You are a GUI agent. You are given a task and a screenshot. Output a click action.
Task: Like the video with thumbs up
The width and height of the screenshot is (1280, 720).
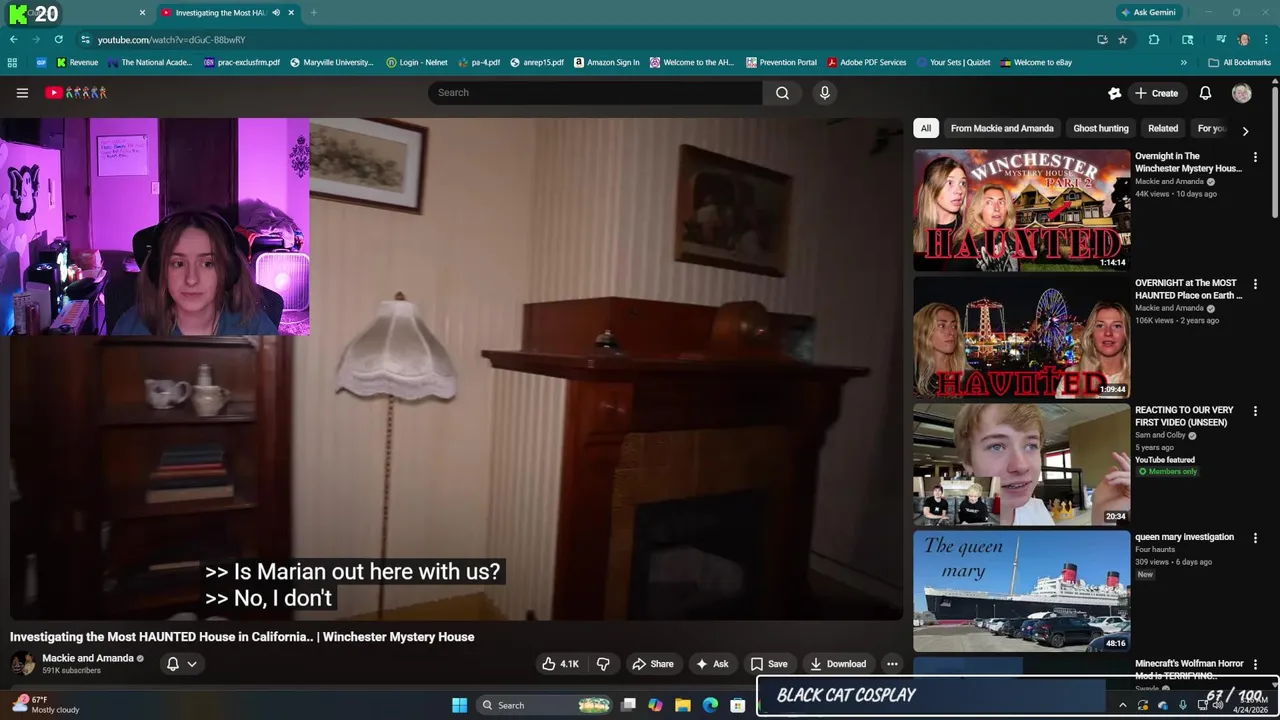point(560,664)
